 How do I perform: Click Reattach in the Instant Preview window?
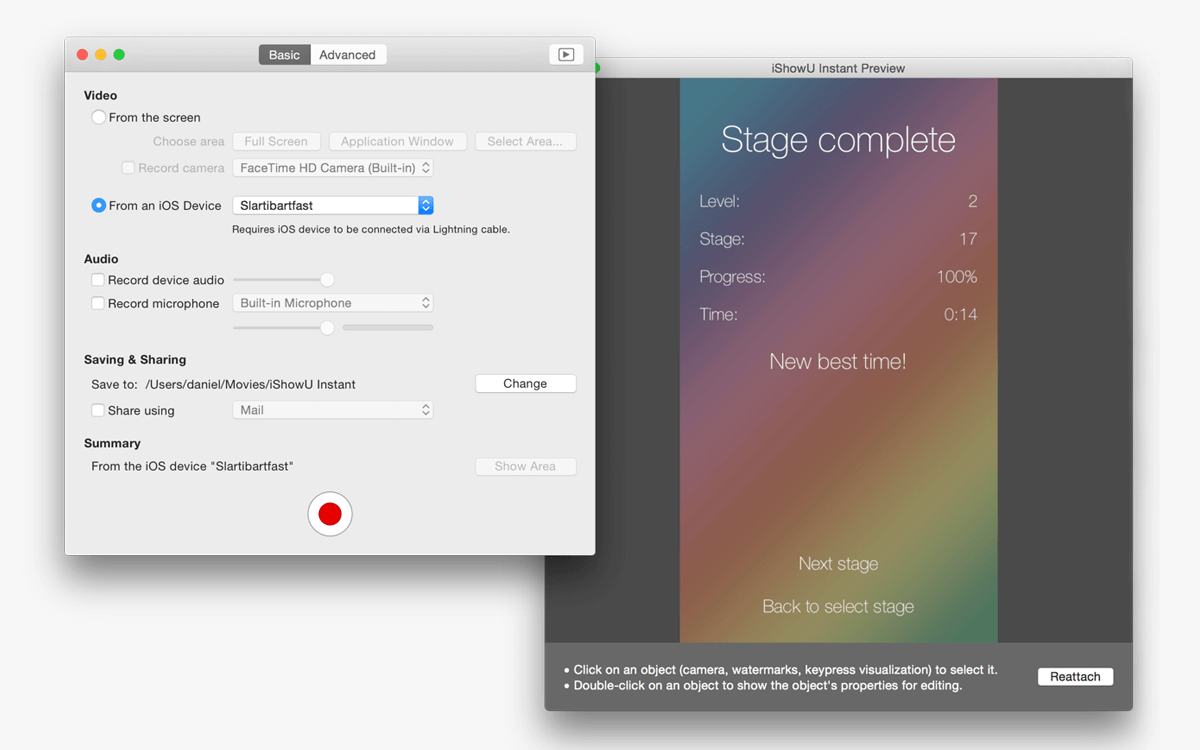point(1075,677)
